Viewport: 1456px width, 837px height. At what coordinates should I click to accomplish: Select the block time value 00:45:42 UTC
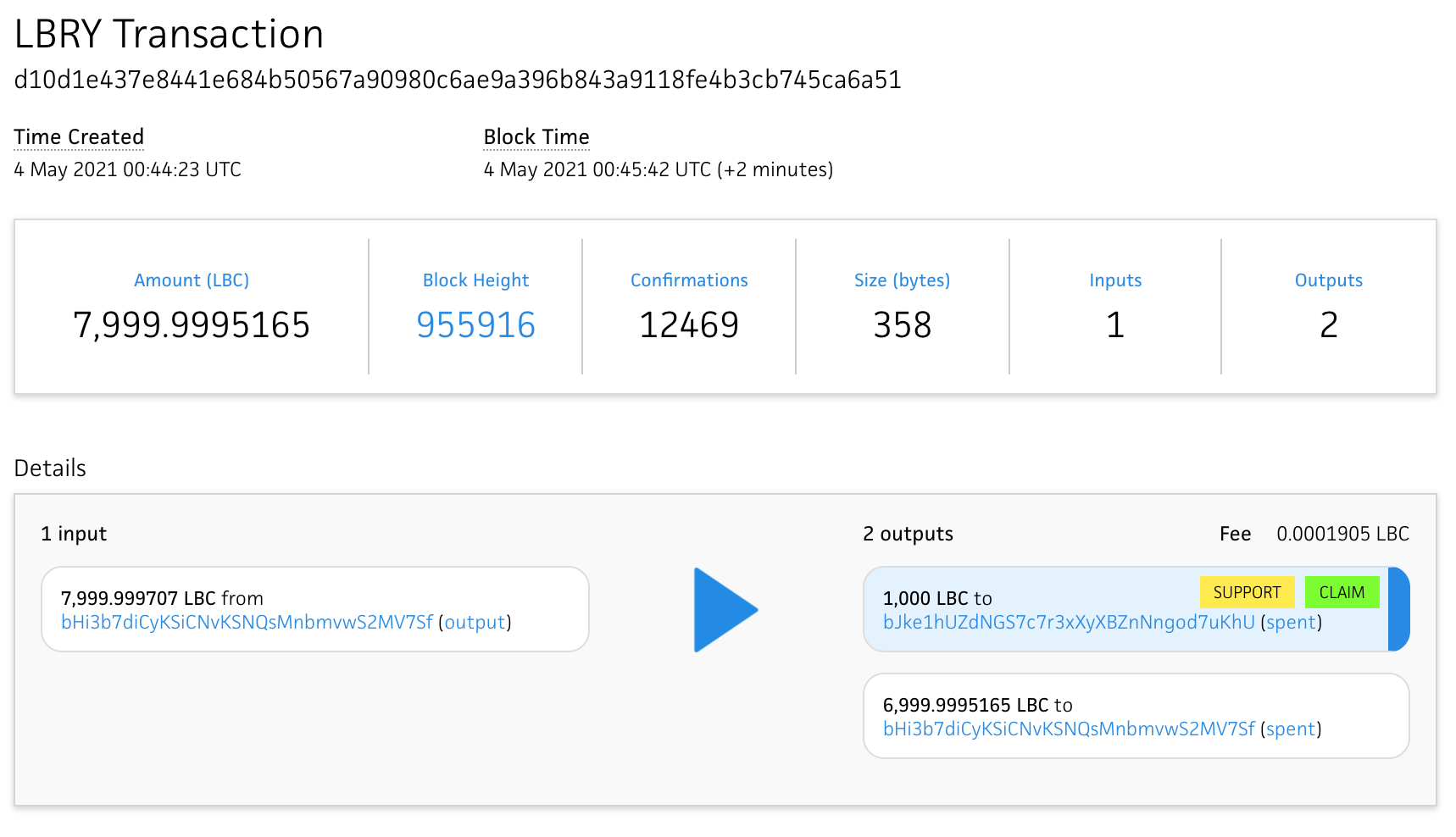tap(652, 169)
